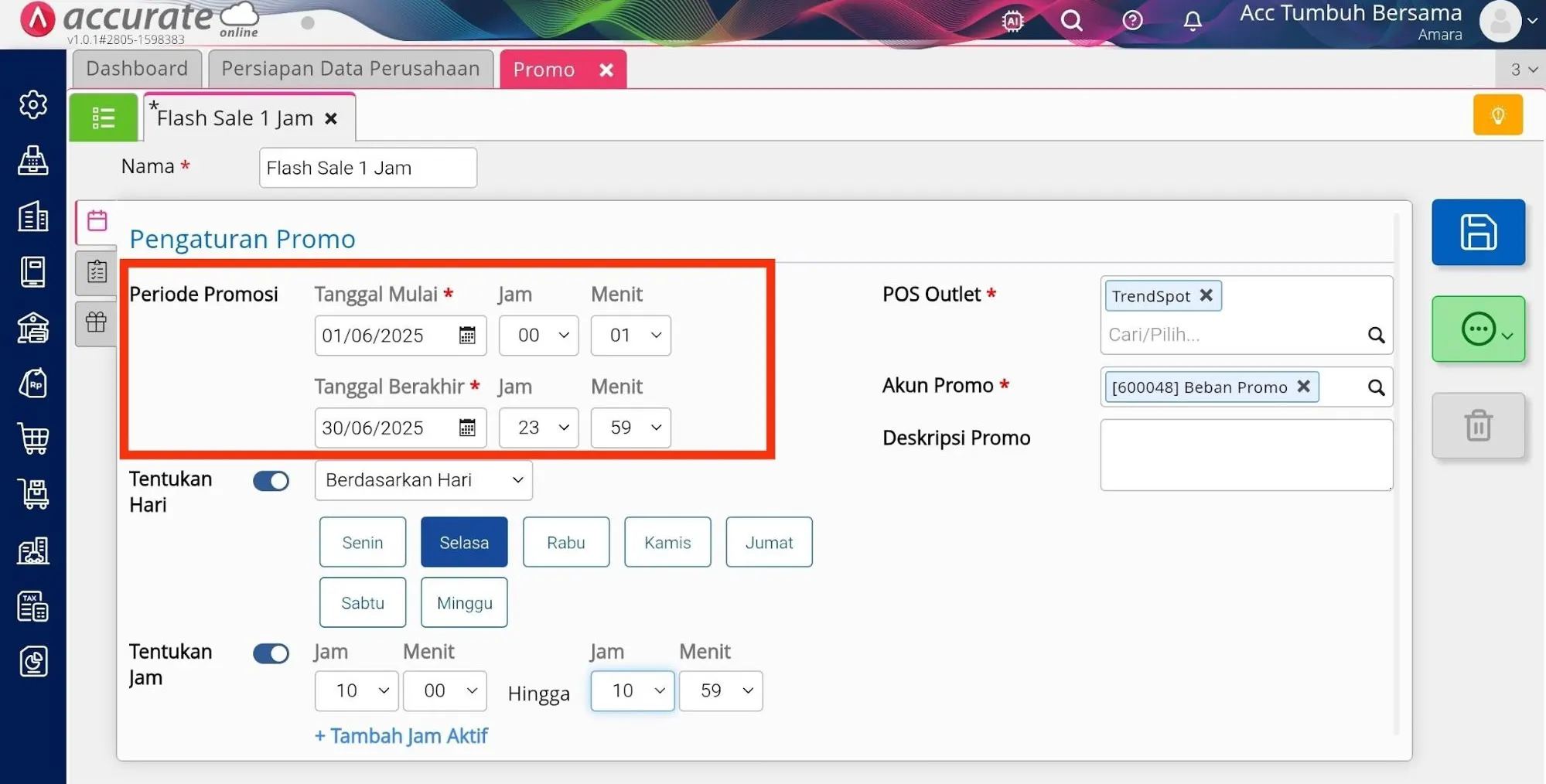Switch to the Dashboard tab
The width and height of the screenshot is (1546, 784).
[137, 69]
